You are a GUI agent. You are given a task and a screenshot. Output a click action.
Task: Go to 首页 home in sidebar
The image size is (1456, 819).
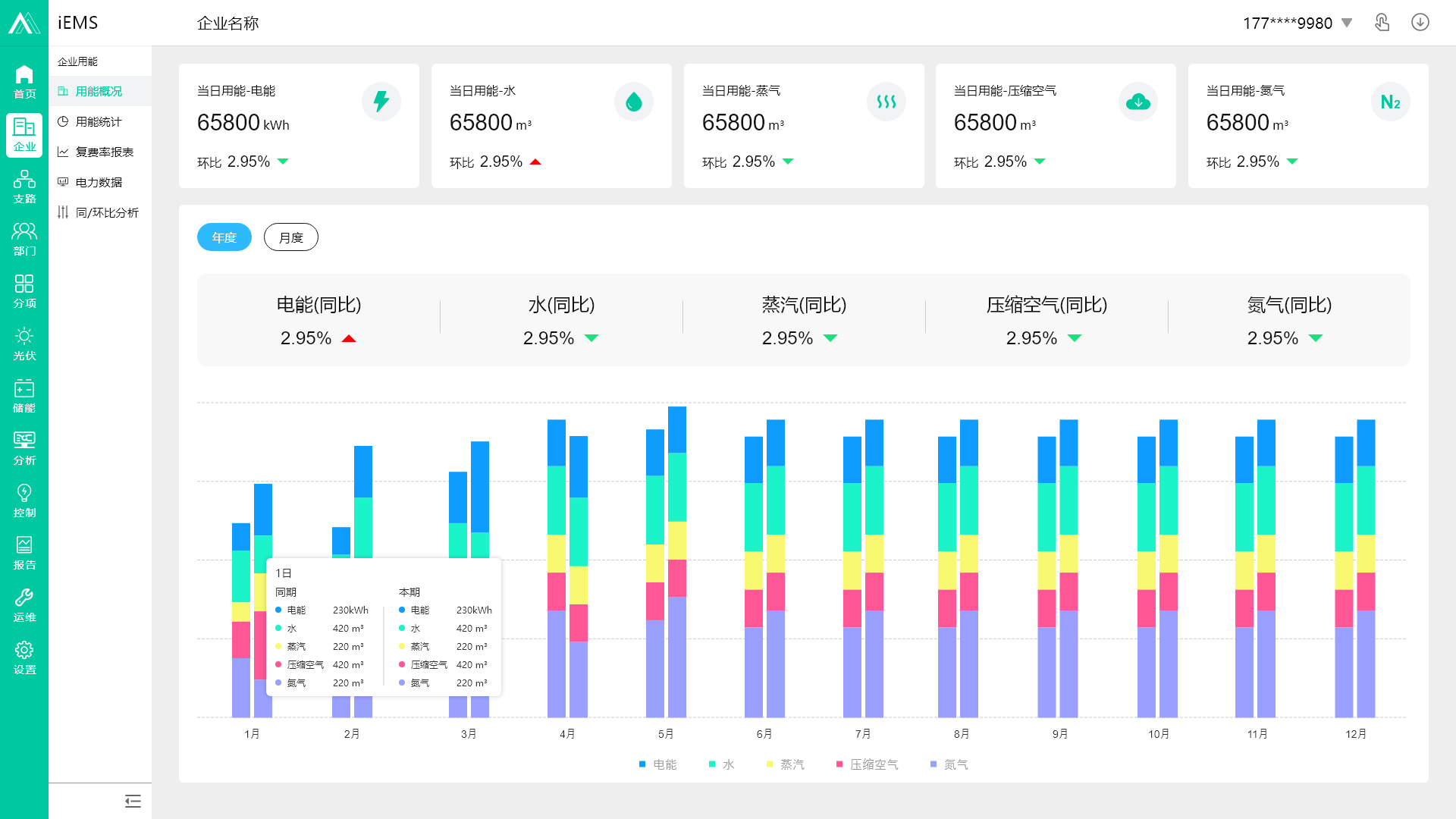point(24,82)
